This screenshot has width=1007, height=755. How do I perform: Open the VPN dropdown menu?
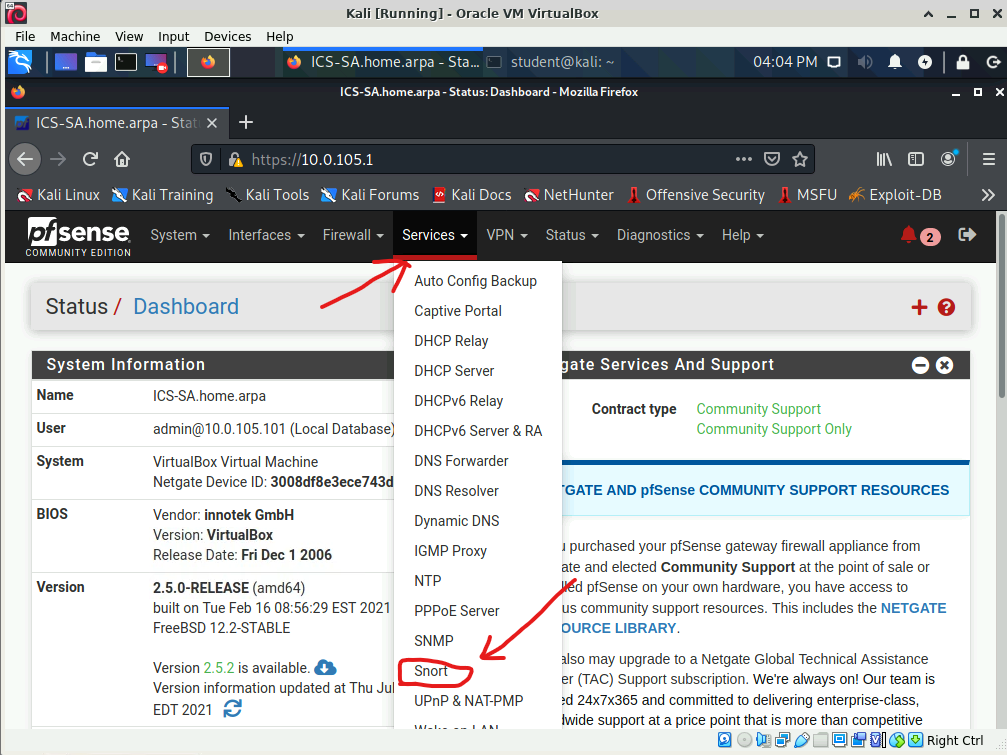[x=507, y=235]
